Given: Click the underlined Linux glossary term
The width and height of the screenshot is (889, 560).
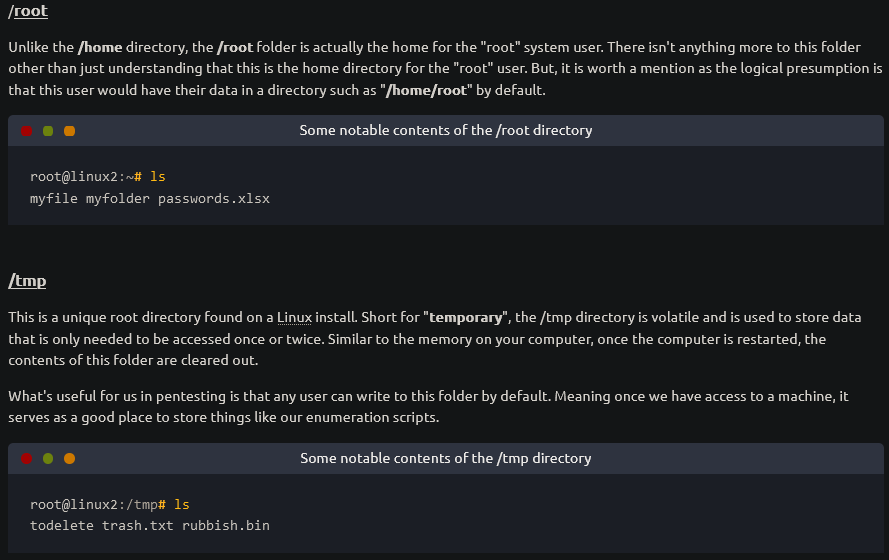Looking at the screenshot, I should click(x=294, y=317).
